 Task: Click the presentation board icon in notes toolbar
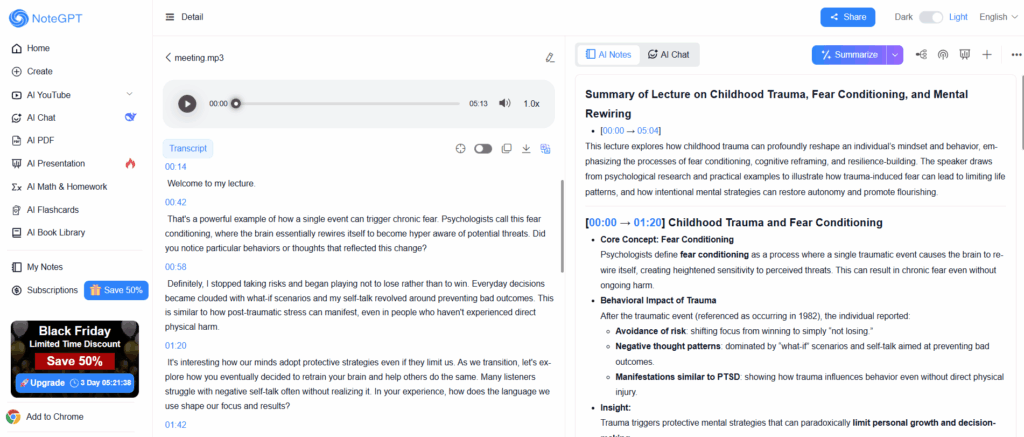pyautogui.click(x=964, y=55)
